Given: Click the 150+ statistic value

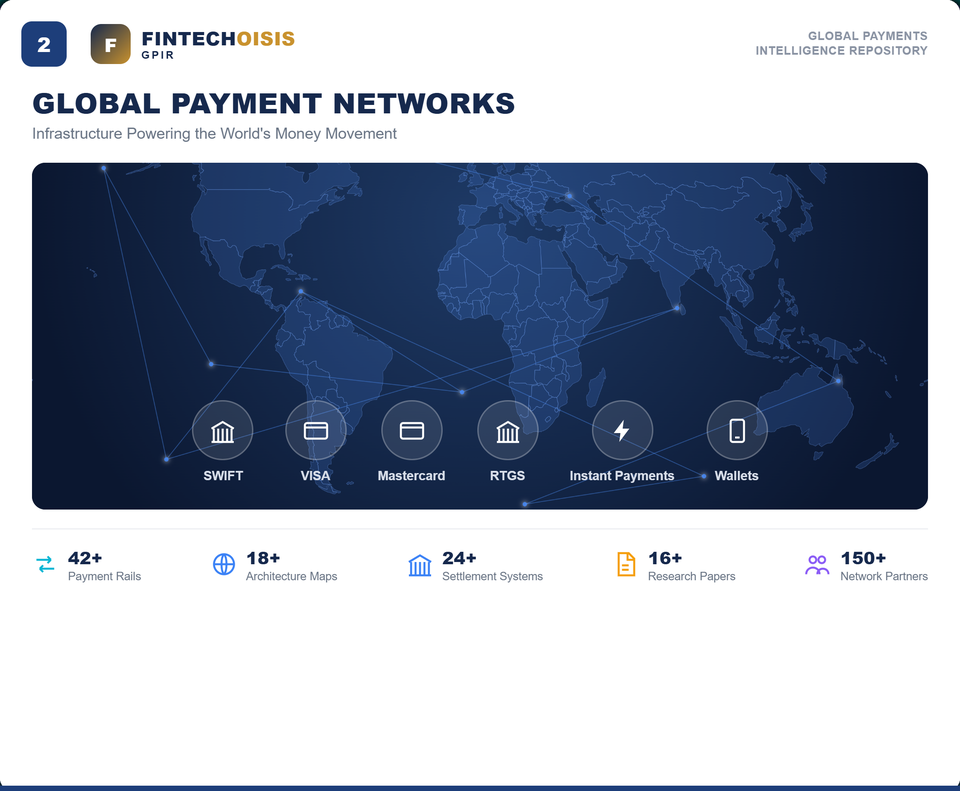Looking at the screenshot, I should [x=863, y=558].
